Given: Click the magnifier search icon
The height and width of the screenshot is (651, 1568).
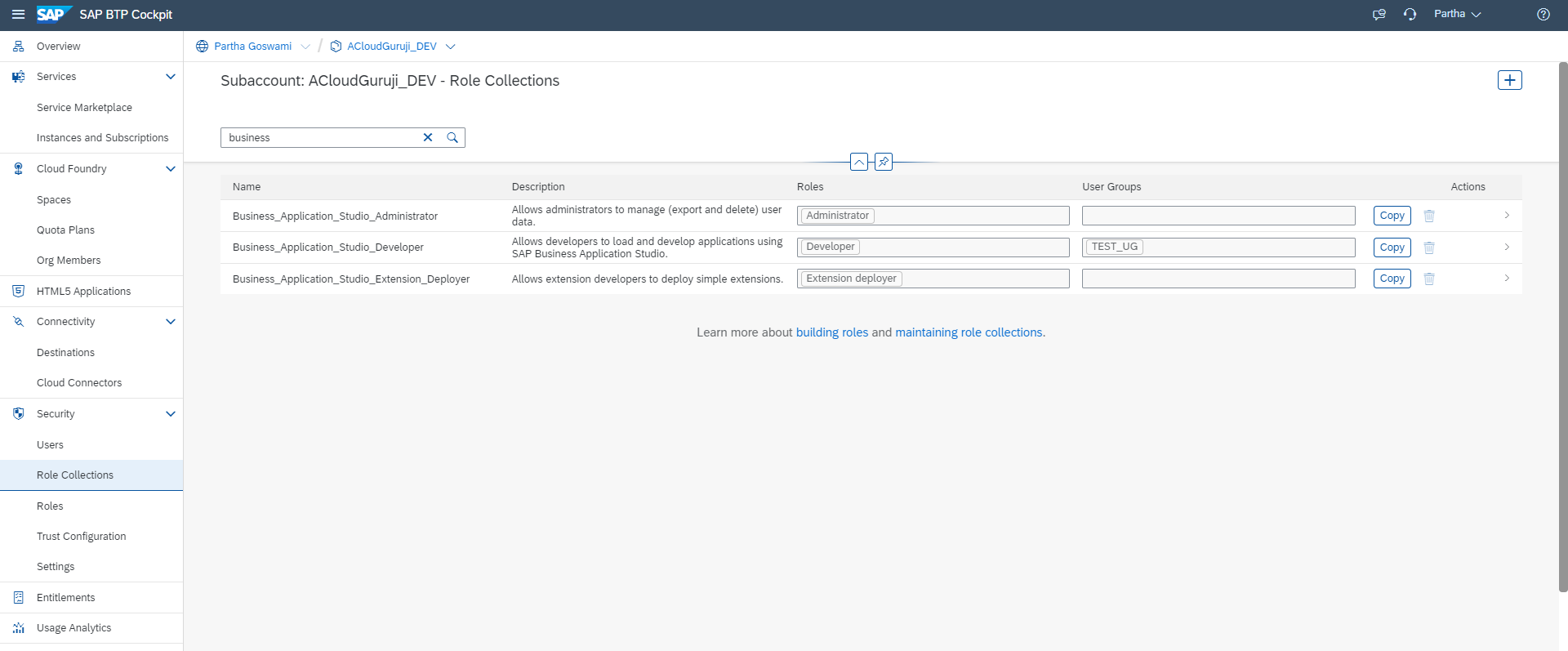Looking at the screenshot, I should (452, 138).
